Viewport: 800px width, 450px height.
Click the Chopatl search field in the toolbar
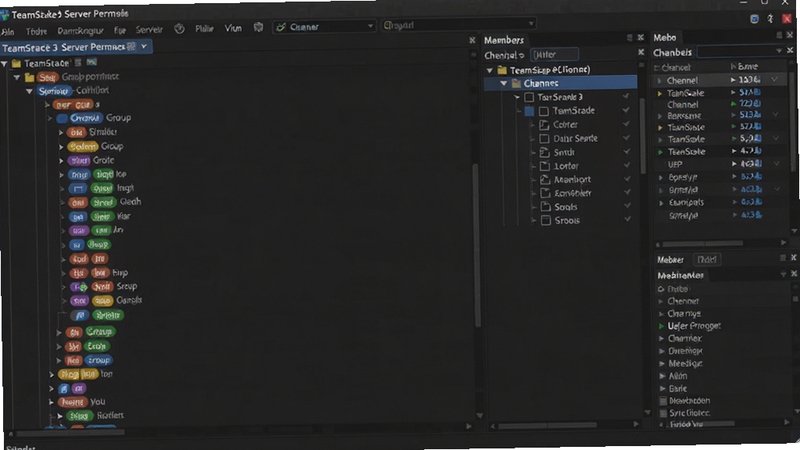click(458, 24)
